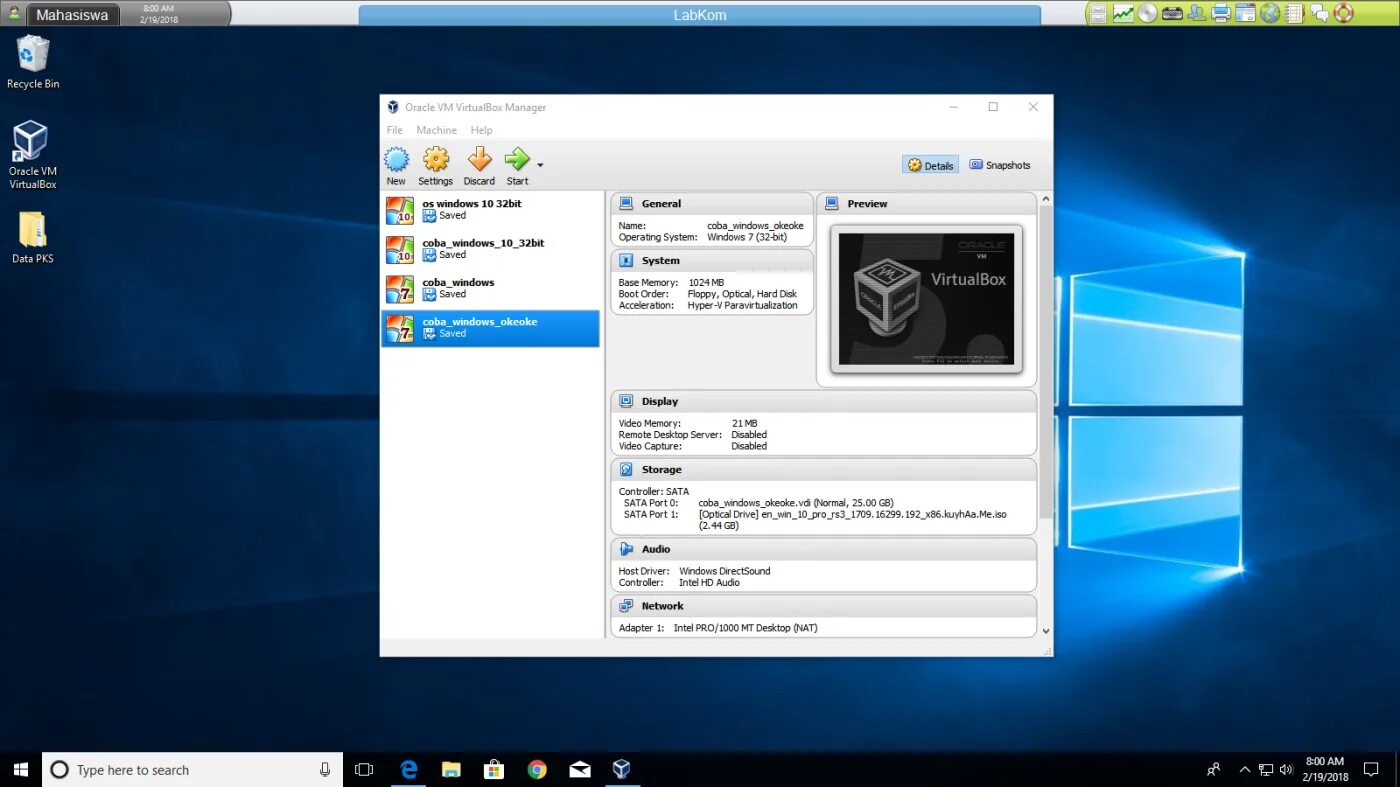The width and height of the screenshot is (1400, 787).
Task: Click the Oracle VM VirtualBox desktop shortcut
Action: pos(33,156)
